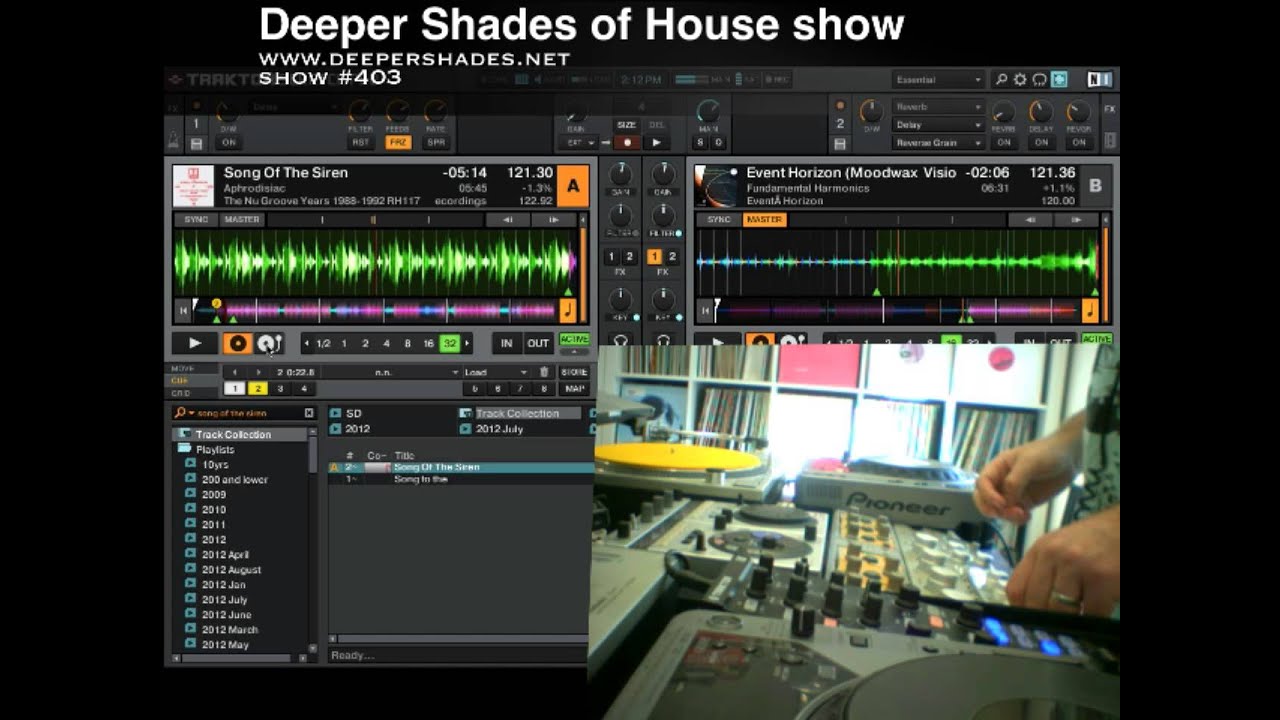The width and height of the screenshot is (1280, 720).
Task: Toggle Reverb ON in FX unit 2
Action: 1004,142
